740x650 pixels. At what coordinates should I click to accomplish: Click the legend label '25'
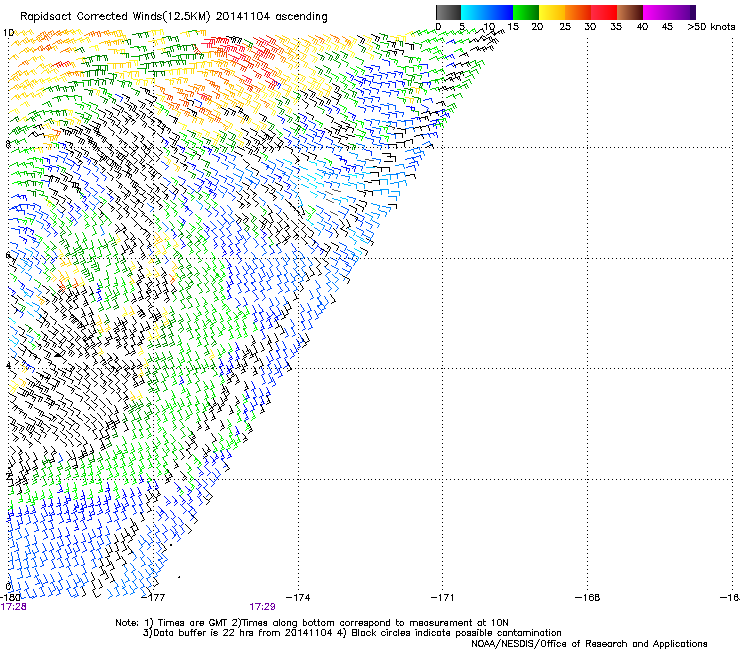tap(565, 27)
